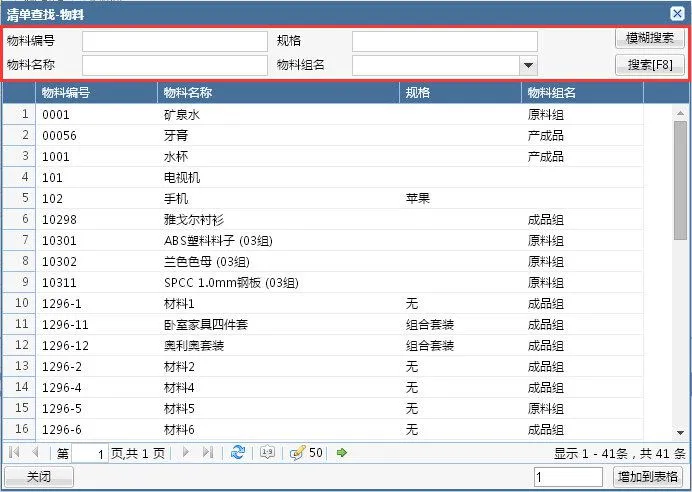Close the 清单查找-物料 dialog
This screenshot has height=492, width=692.
677,14
